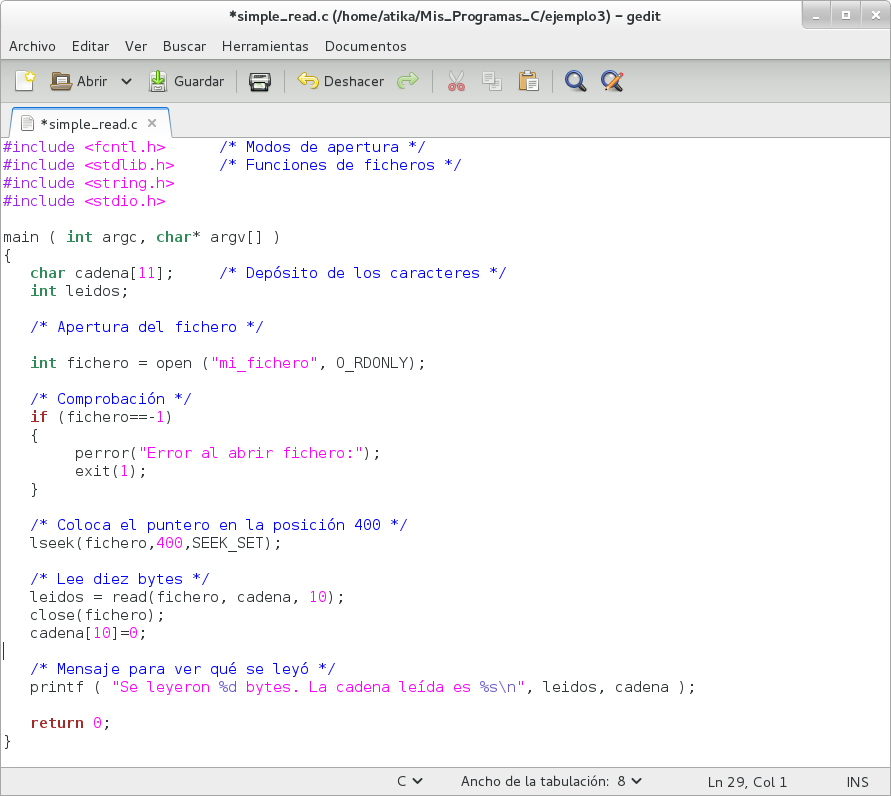This screenshot has width=891, height=796.
Task: Toggle the INS insert mode indicator
Action: tap(857, 782)
